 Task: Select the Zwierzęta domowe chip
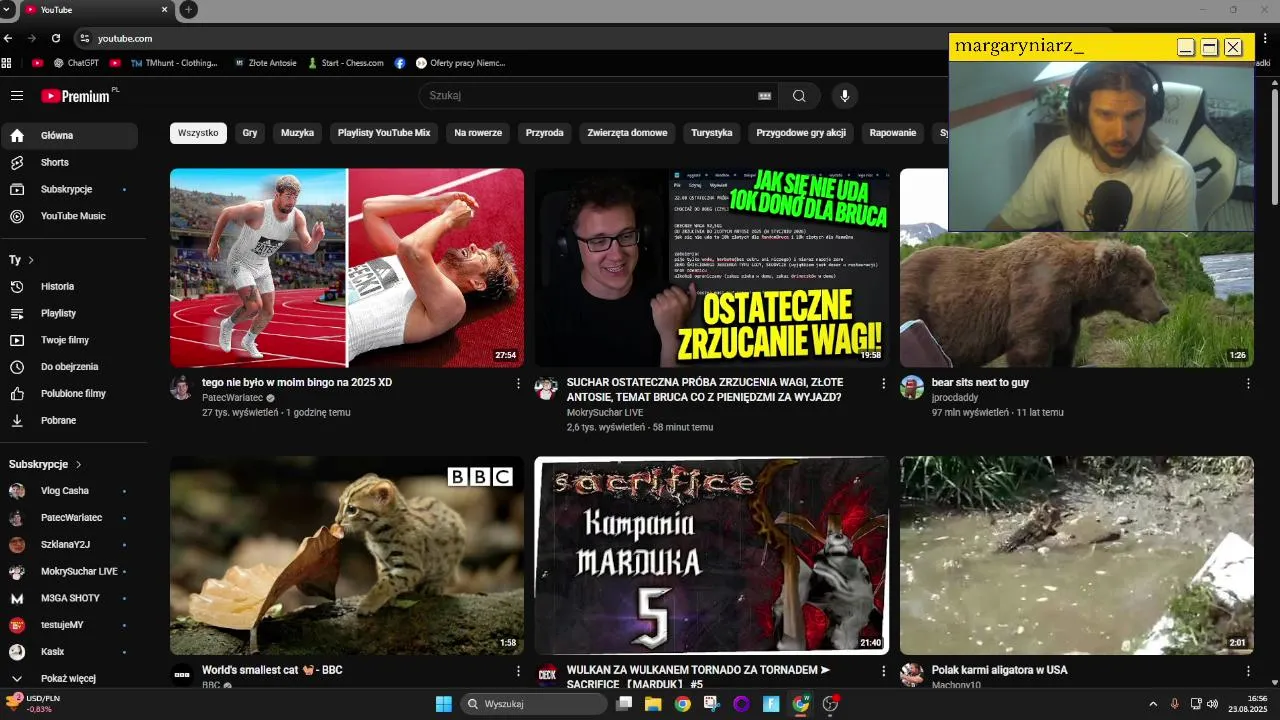click(627, 133)
